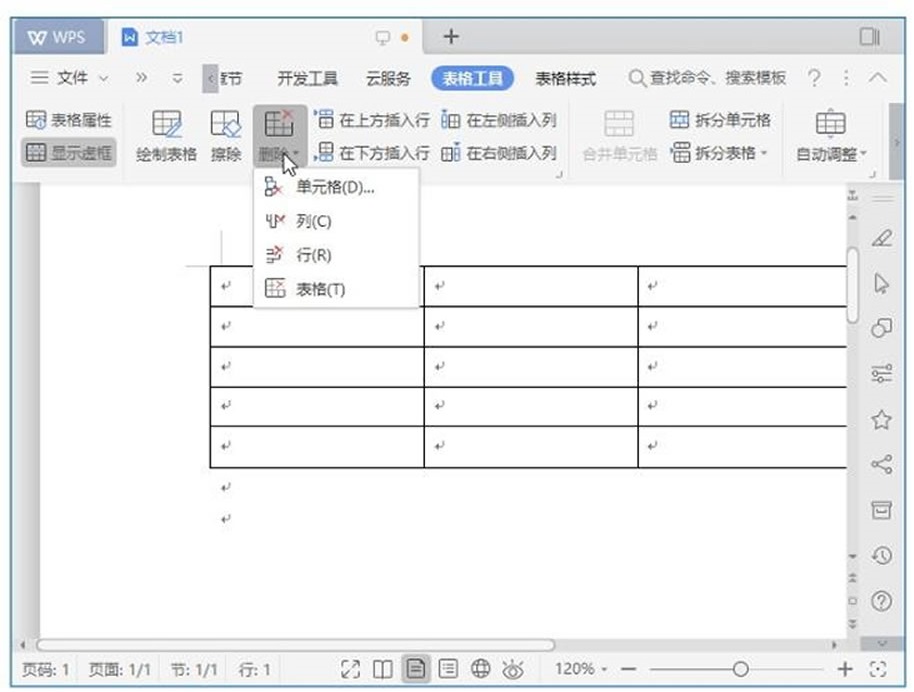Open the File (文件) menu
914x692 pixels.
tap(70, 78)
